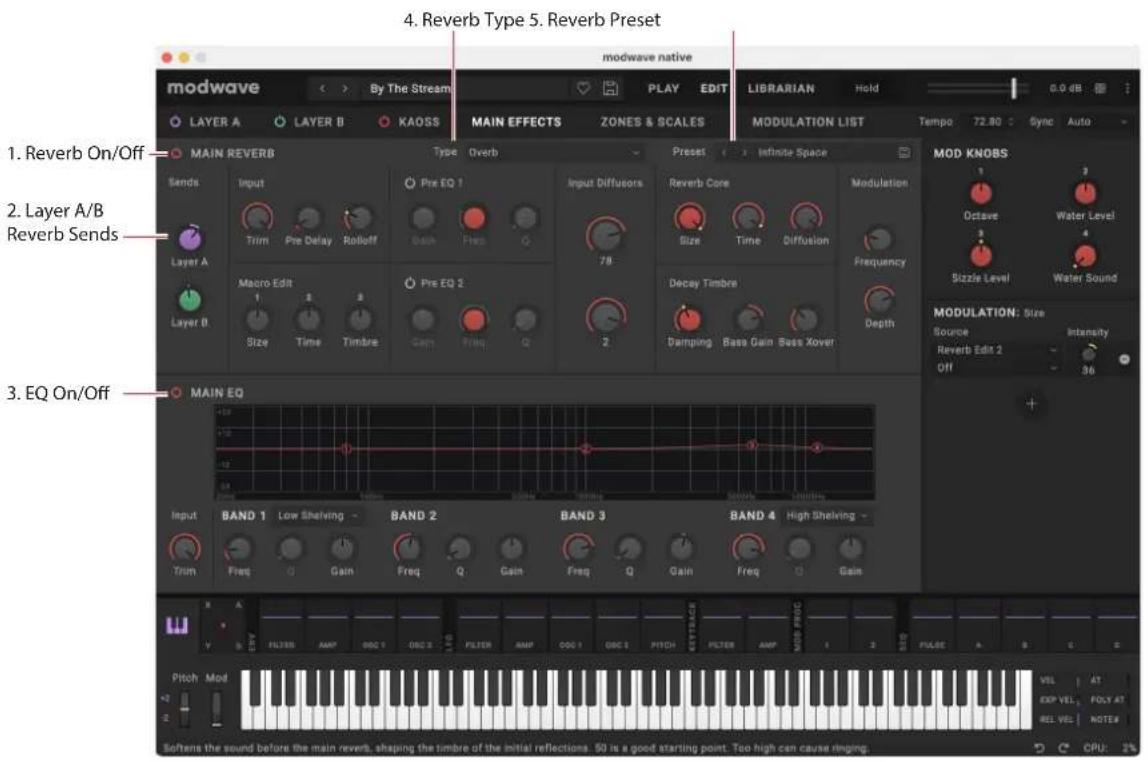Click the redo arrow in status bar
1148x762 pixels.
click(1063, 747)
